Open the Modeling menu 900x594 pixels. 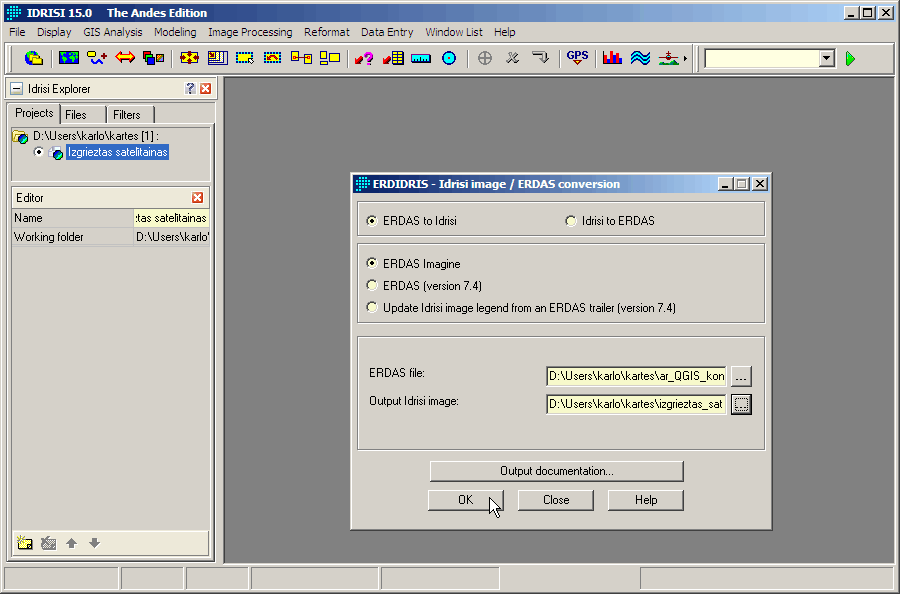pyautogui.click(x=175, y=32)
